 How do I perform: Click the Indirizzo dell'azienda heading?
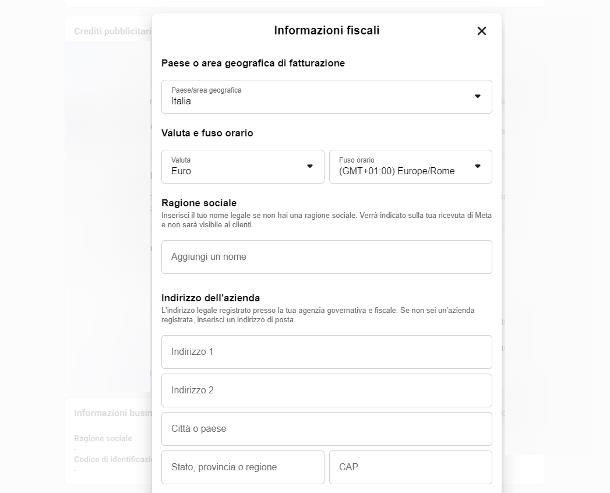(210, 298)
